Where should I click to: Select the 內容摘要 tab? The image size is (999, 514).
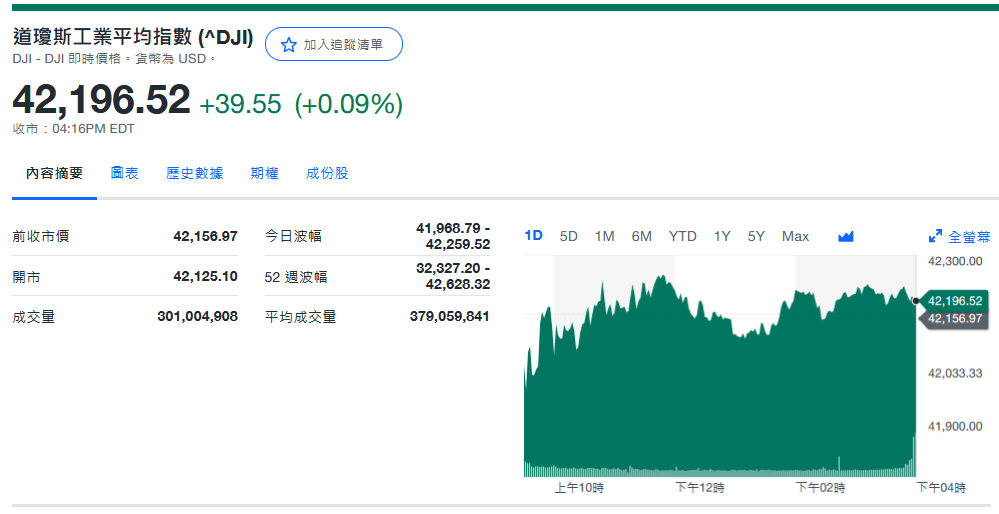[55, 173]
